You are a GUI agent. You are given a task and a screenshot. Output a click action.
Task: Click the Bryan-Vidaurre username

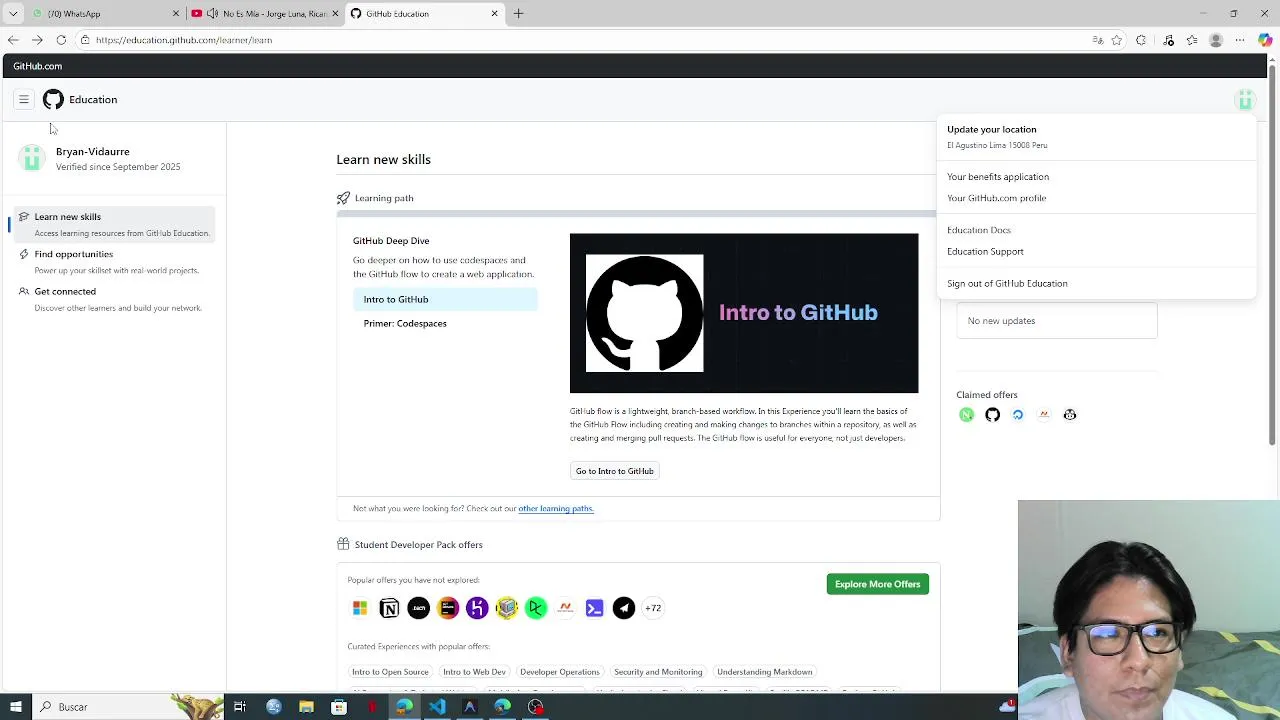coord(92,152)
